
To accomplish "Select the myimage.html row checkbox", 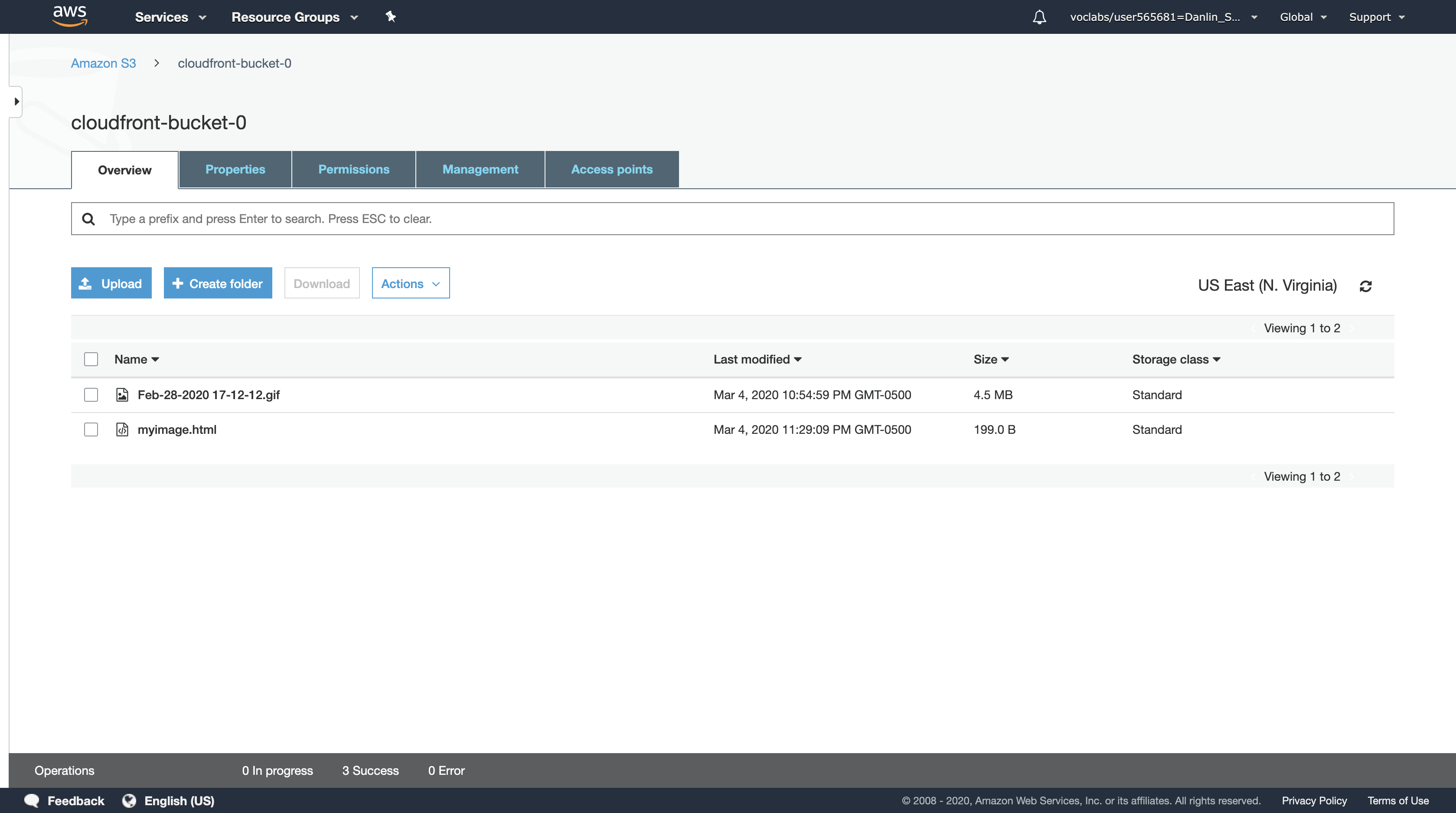I will point(91,429).
